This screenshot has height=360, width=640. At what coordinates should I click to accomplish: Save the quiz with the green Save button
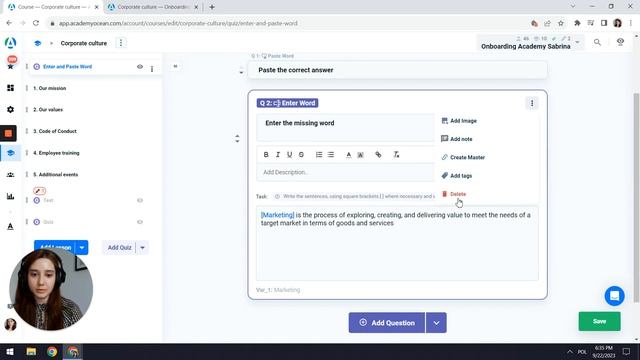click(x=599, y=321)
